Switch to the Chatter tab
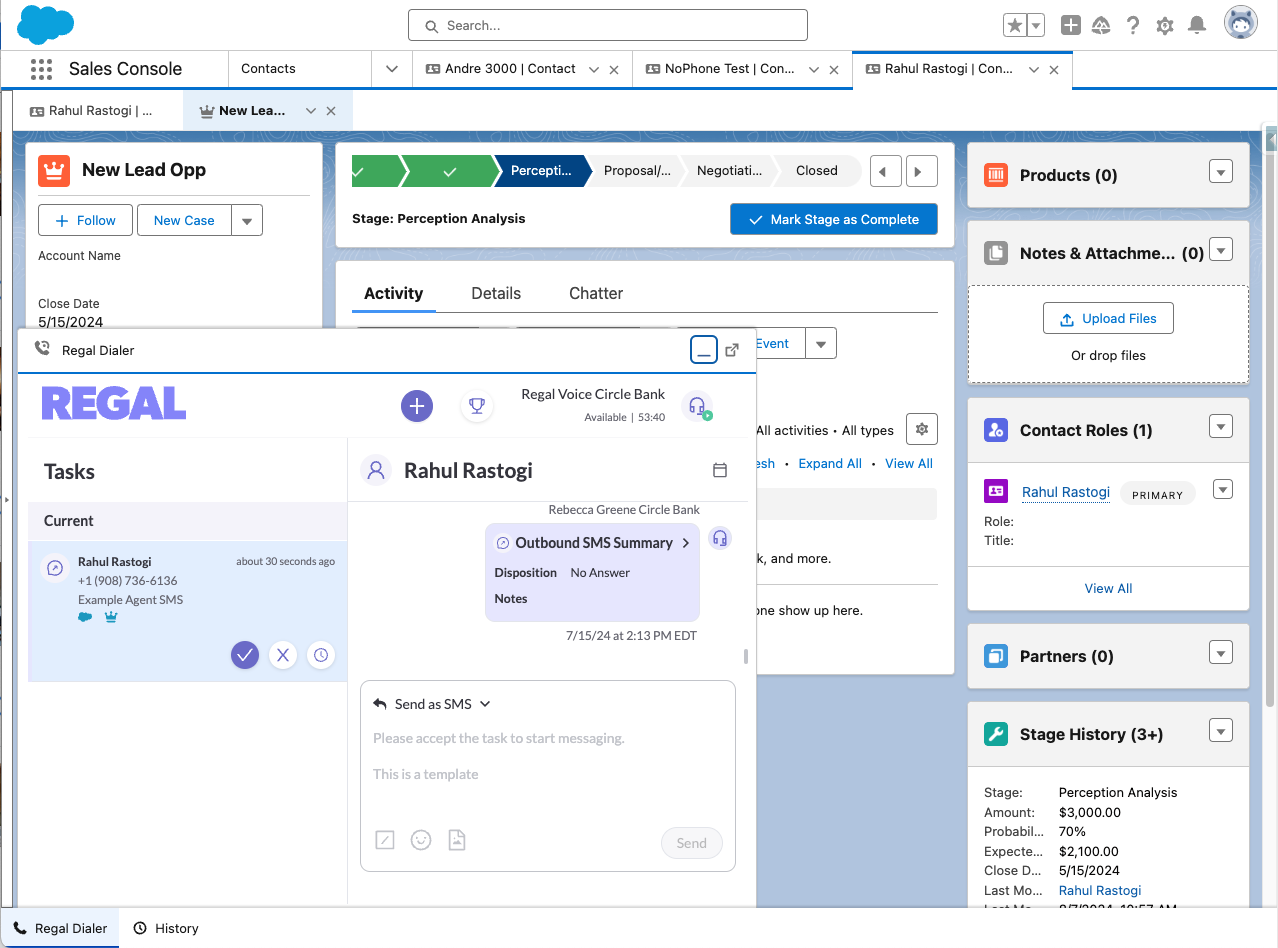 pyautogui.click(x=596, y=293)
